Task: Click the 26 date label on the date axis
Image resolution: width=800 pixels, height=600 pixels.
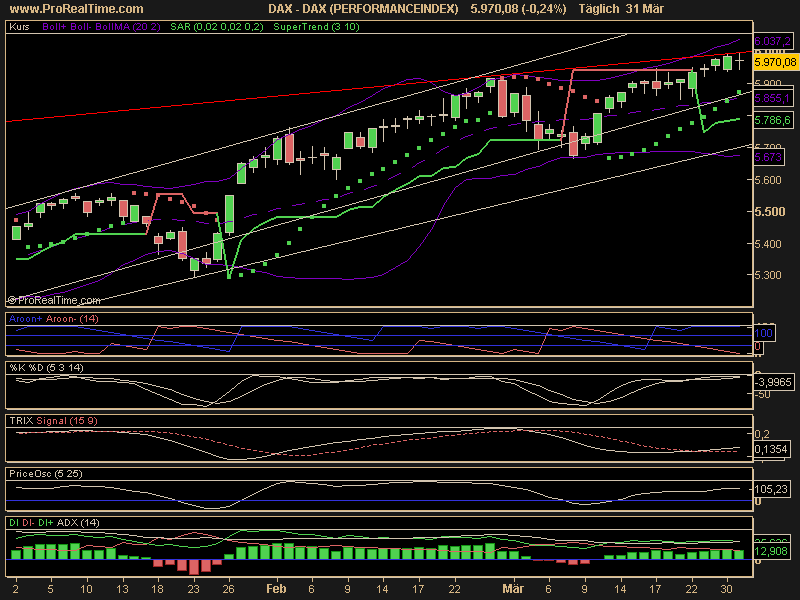Action: point(229,589)
